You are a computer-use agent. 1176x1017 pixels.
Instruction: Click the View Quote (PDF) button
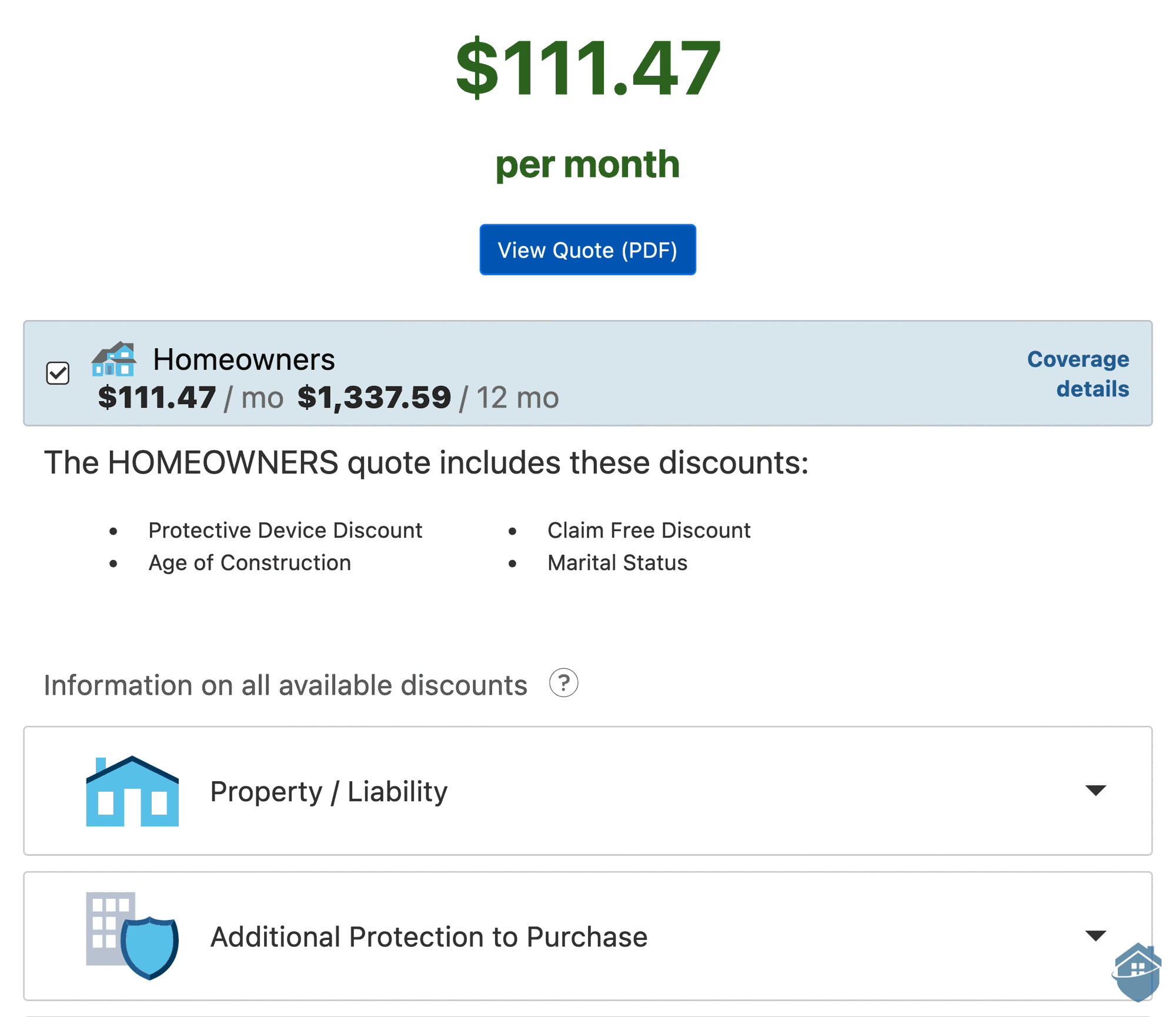pos(588,249)
